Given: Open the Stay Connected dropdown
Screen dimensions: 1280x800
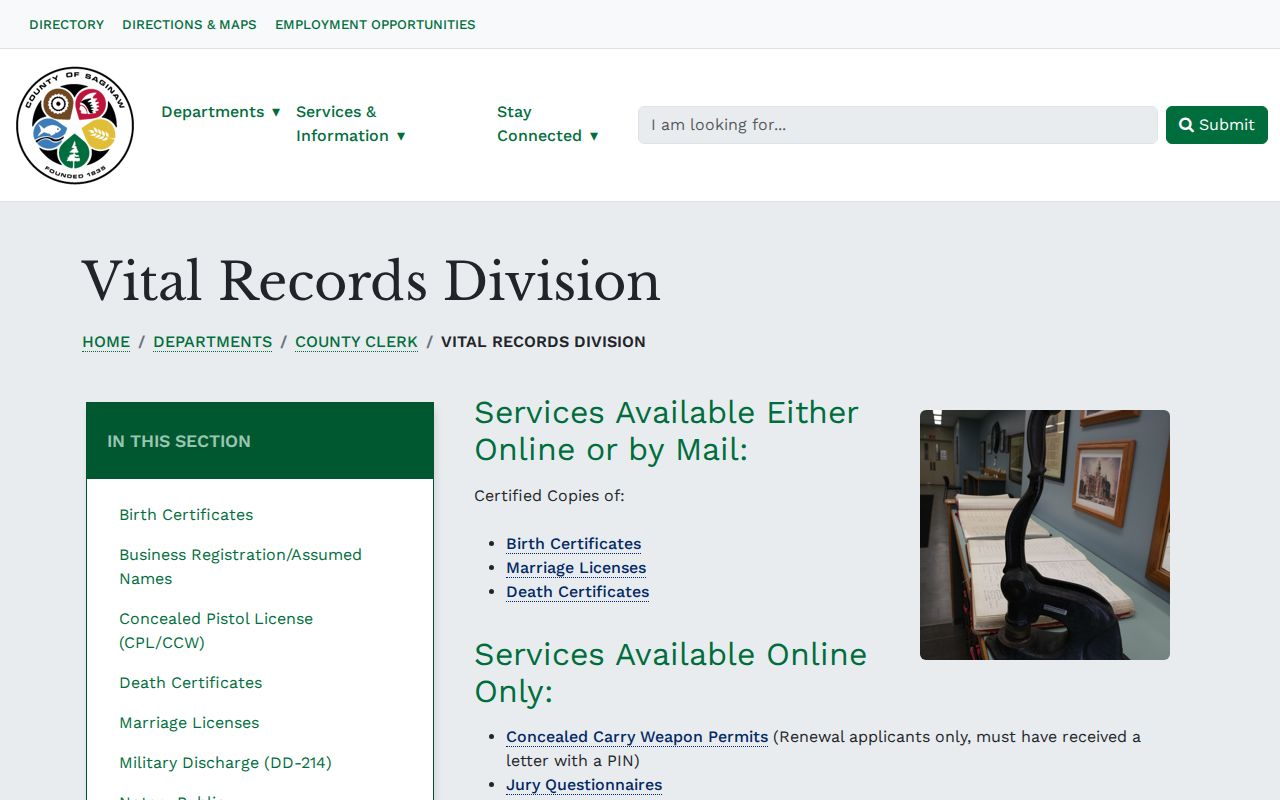Looking at the screenshot, I should (548, 124).
